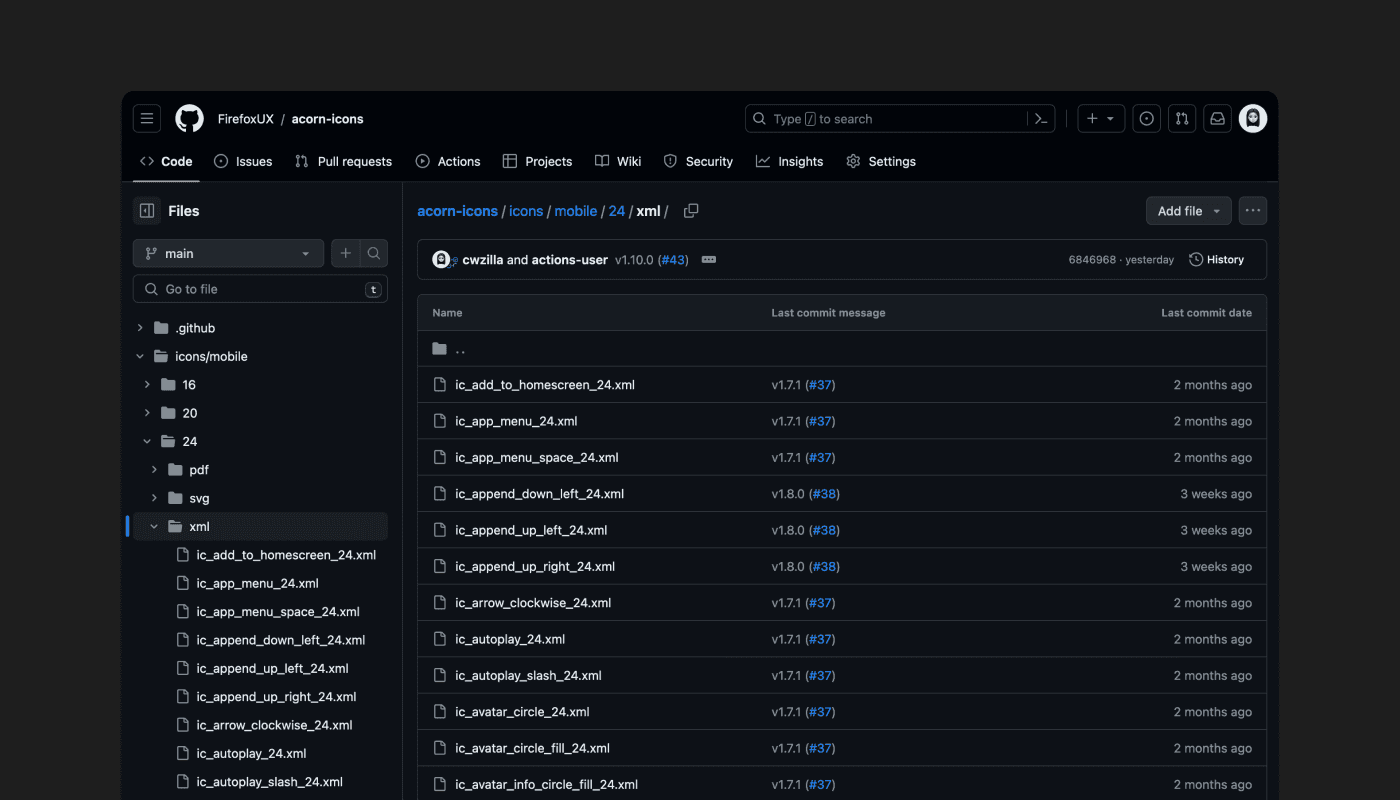Open the parent directory folder row

pyautogui.click(x=842, y=349)
